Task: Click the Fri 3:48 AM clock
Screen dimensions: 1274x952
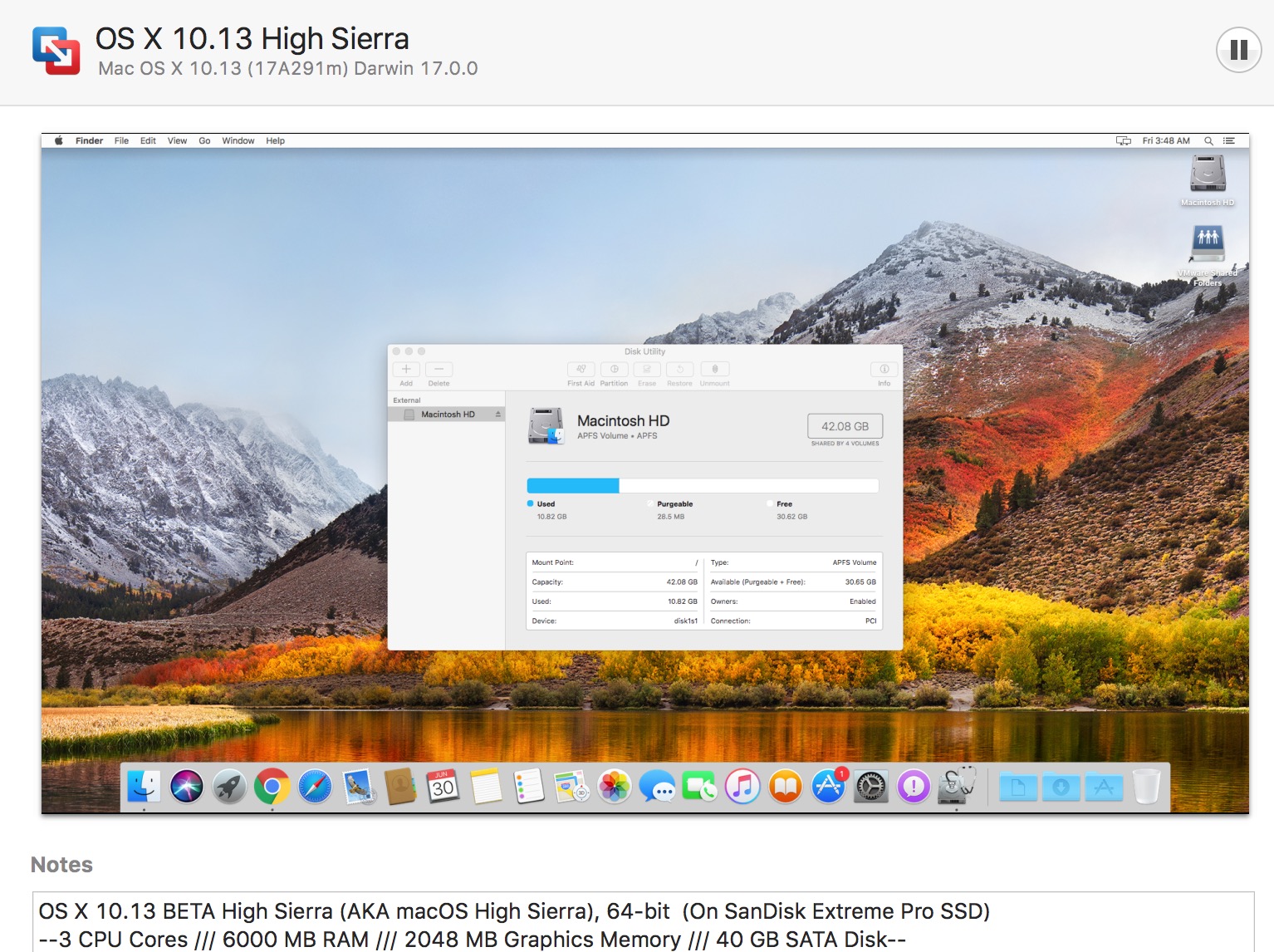Action: coord(1166,140)
